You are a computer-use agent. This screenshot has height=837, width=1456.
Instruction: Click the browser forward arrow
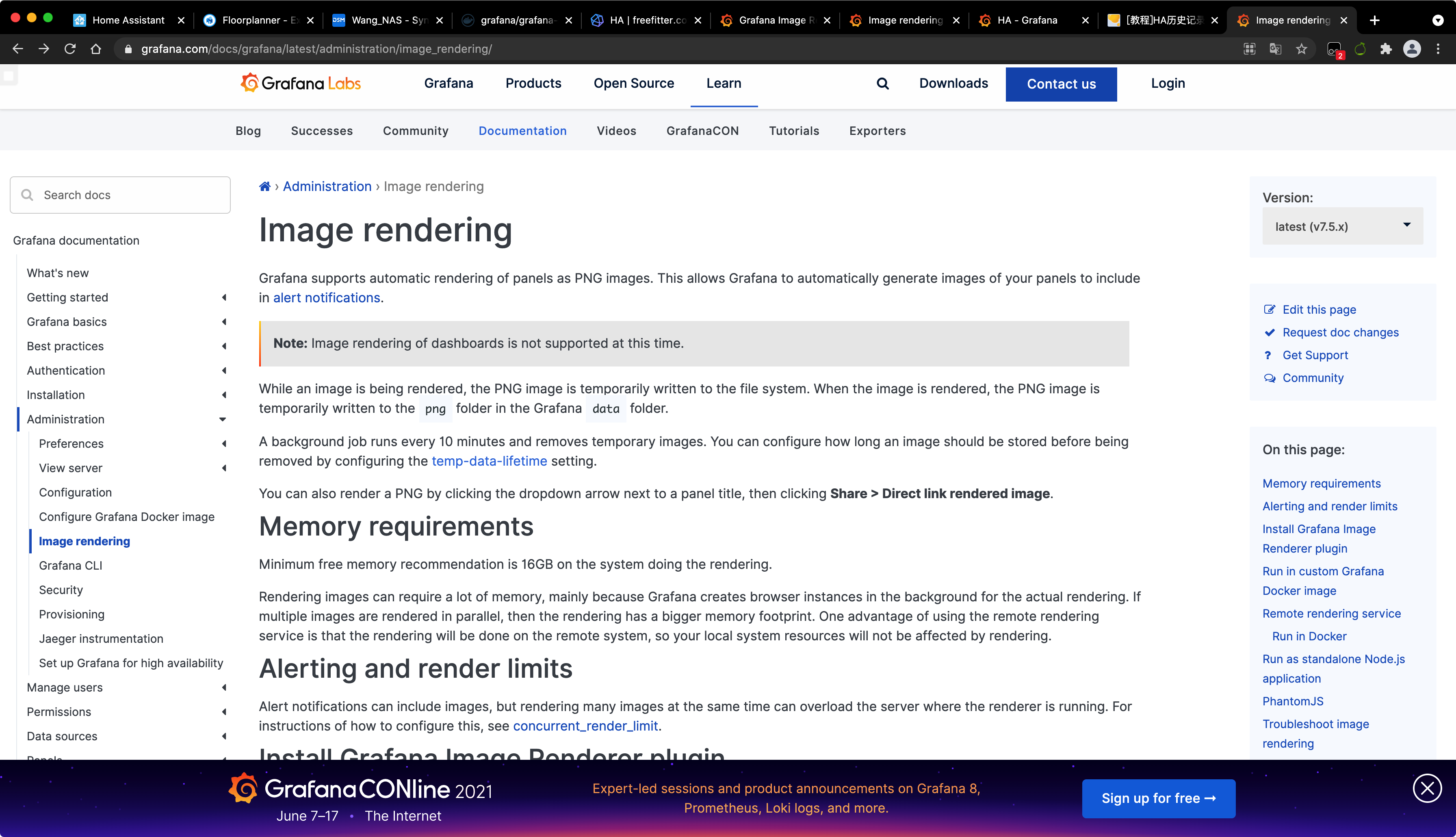point(43,49)
